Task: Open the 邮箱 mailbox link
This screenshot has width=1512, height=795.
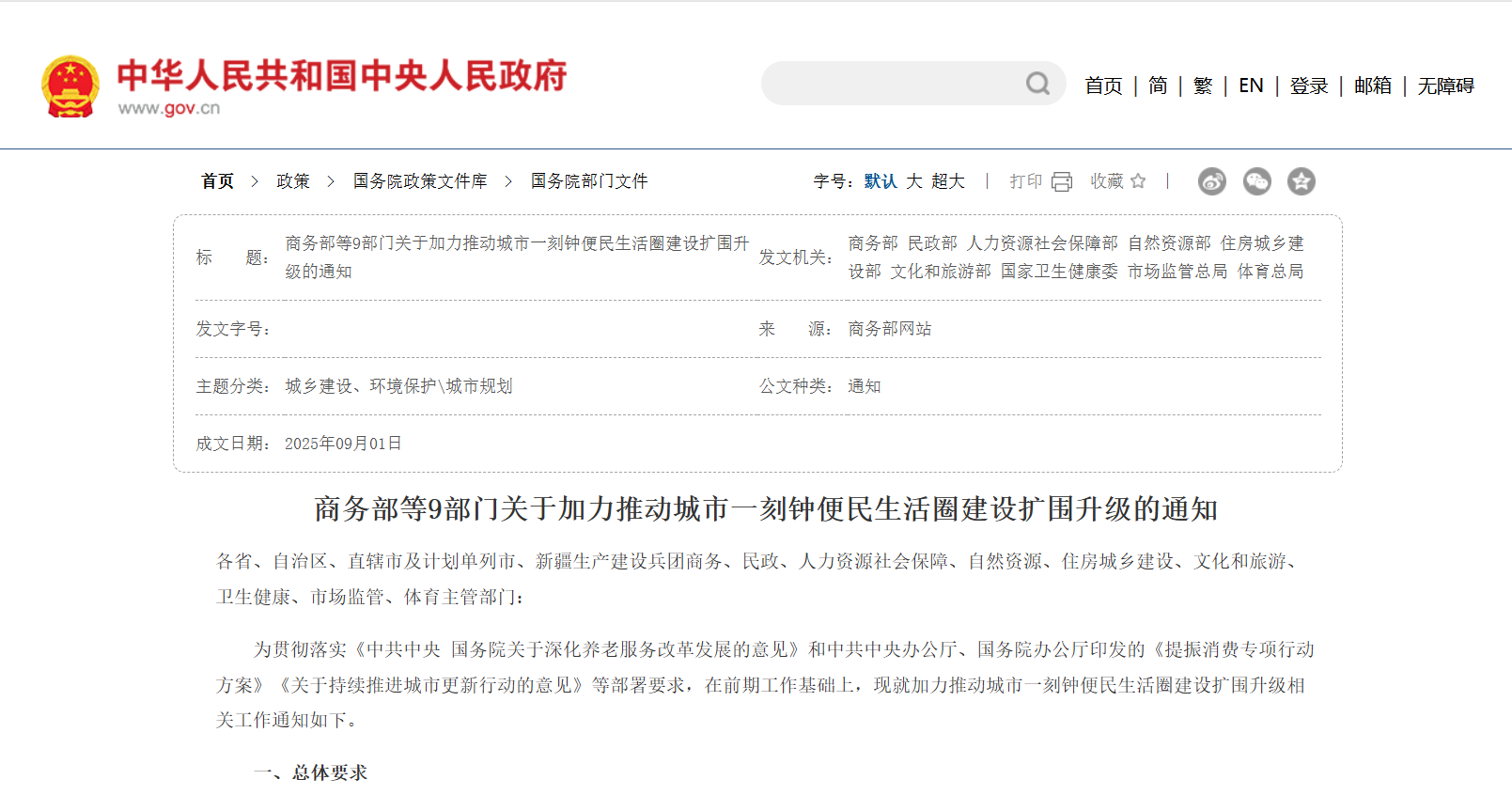Action: coord(1373,86)
